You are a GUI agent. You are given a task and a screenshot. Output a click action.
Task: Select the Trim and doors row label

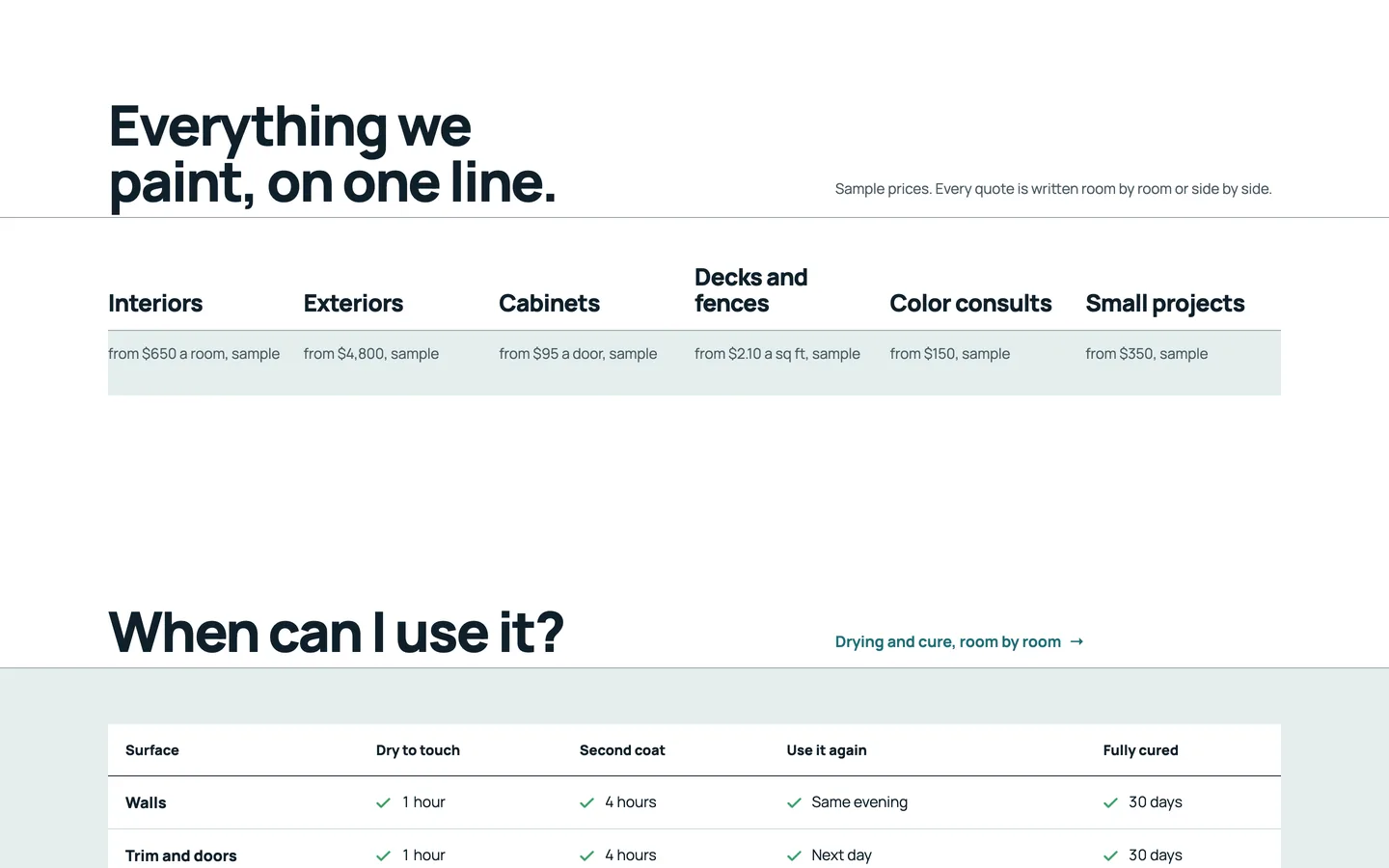181,855
